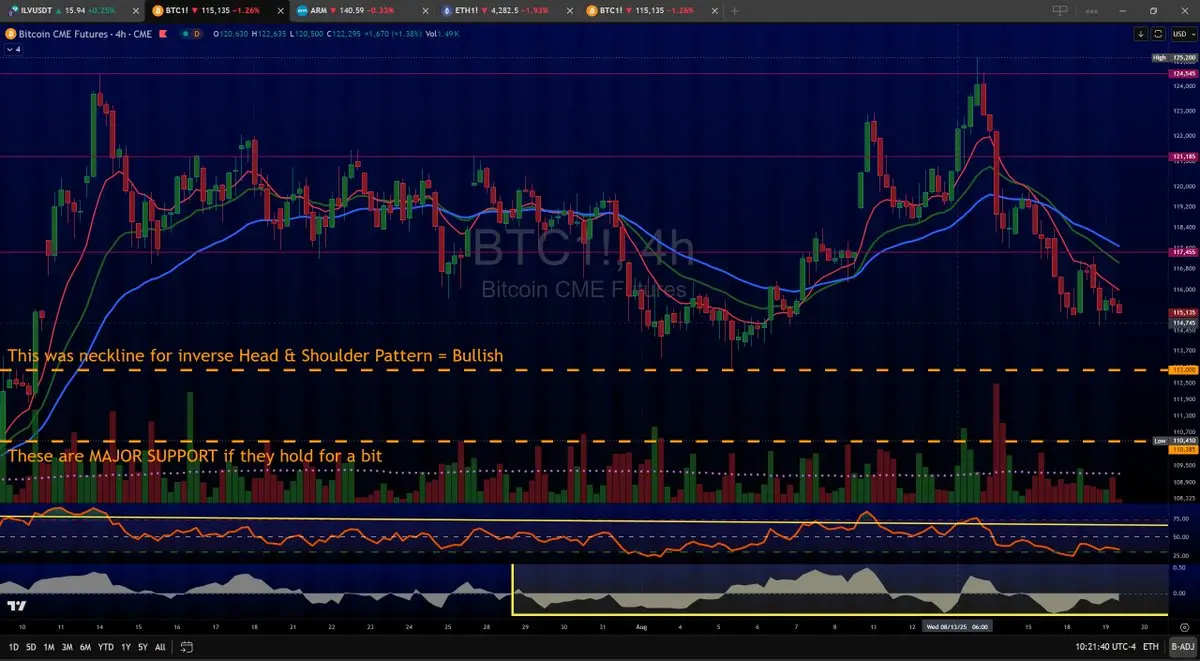1200x661 pixels.
Task: Click the auto-fit chart scale icon
Action: coord(1159,33)
